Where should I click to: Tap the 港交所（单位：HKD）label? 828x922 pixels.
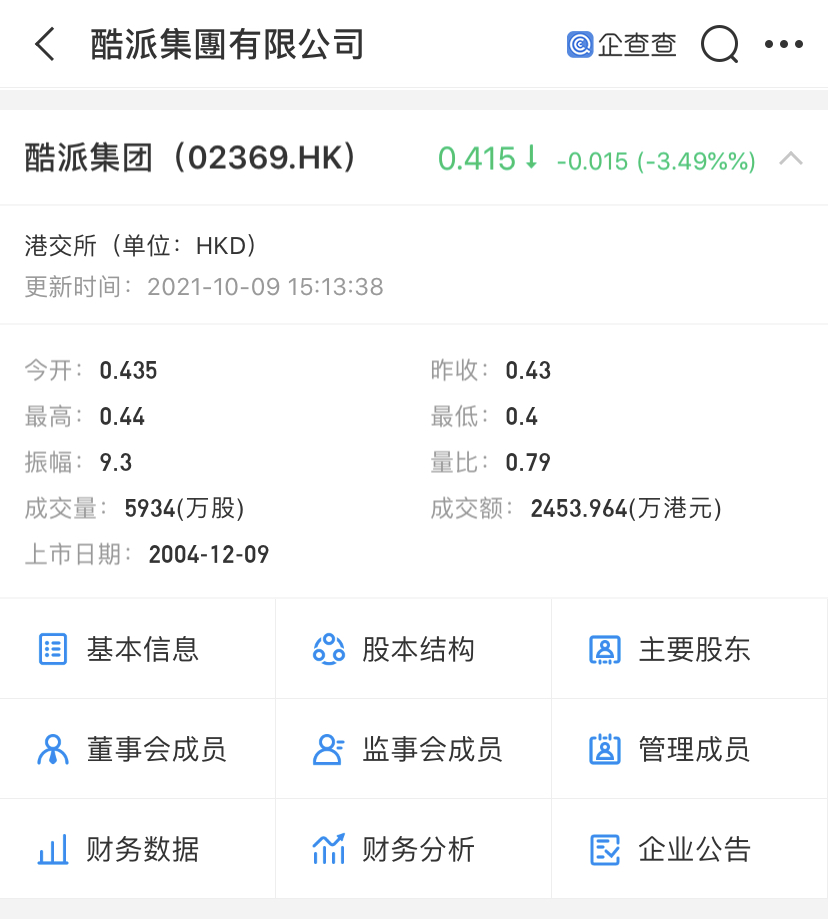(141, 246)
